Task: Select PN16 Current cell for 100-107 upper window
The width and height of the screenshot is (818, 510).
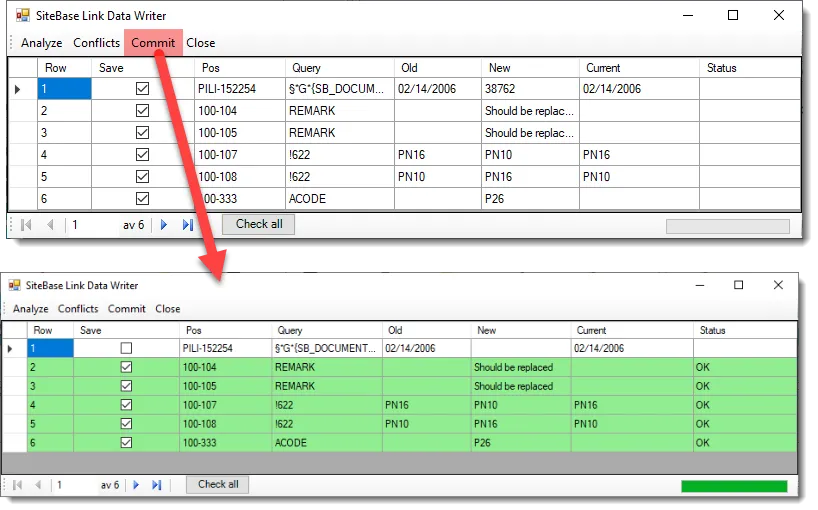Action: [639, 155]
